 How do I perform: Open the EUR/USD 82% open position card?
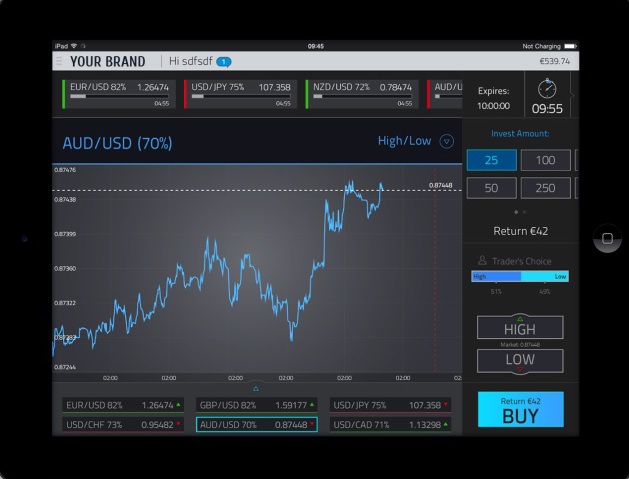[117, 93]
